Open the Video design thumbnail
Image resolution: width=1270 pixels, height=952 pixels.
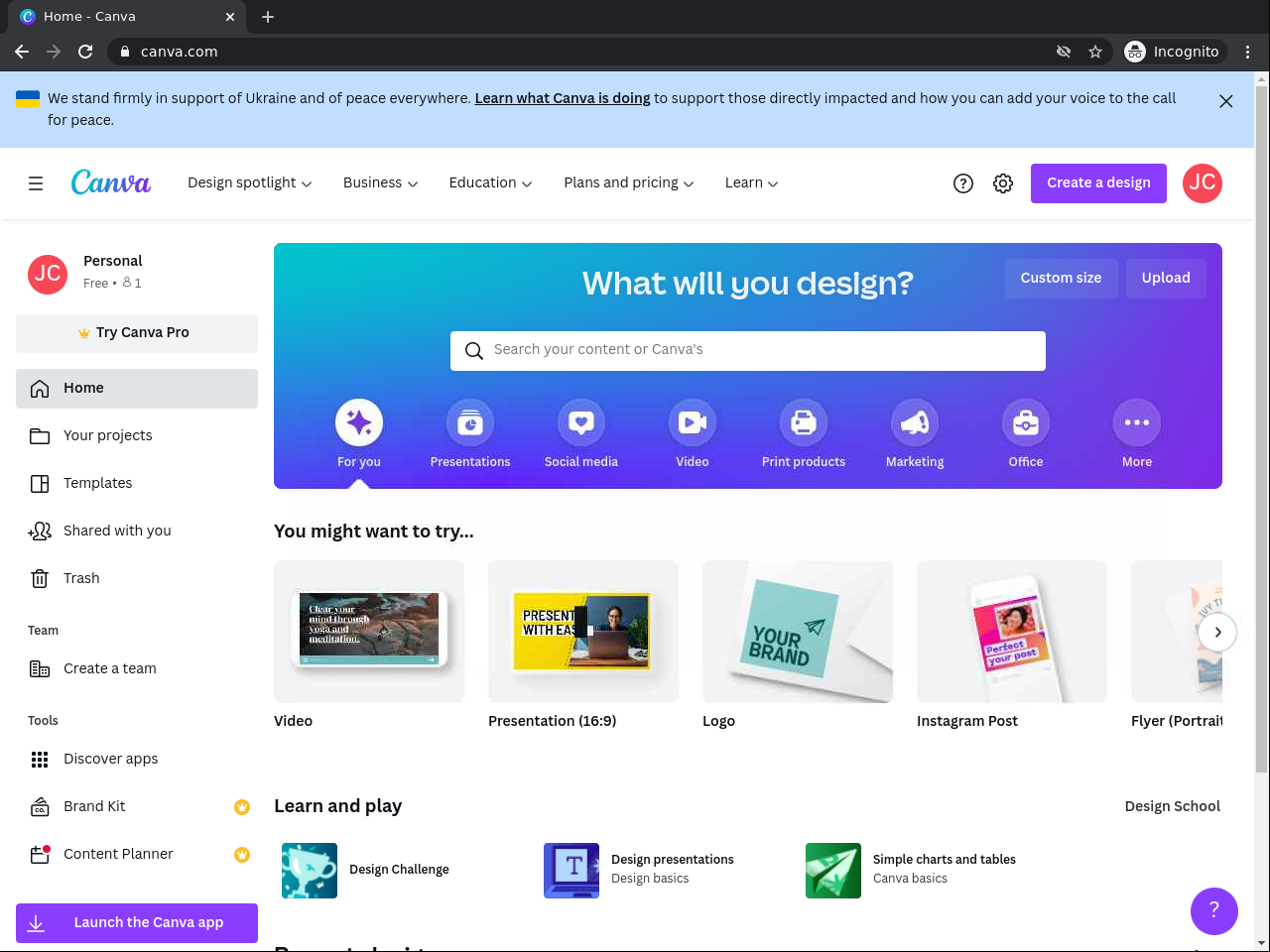point(369,632)
